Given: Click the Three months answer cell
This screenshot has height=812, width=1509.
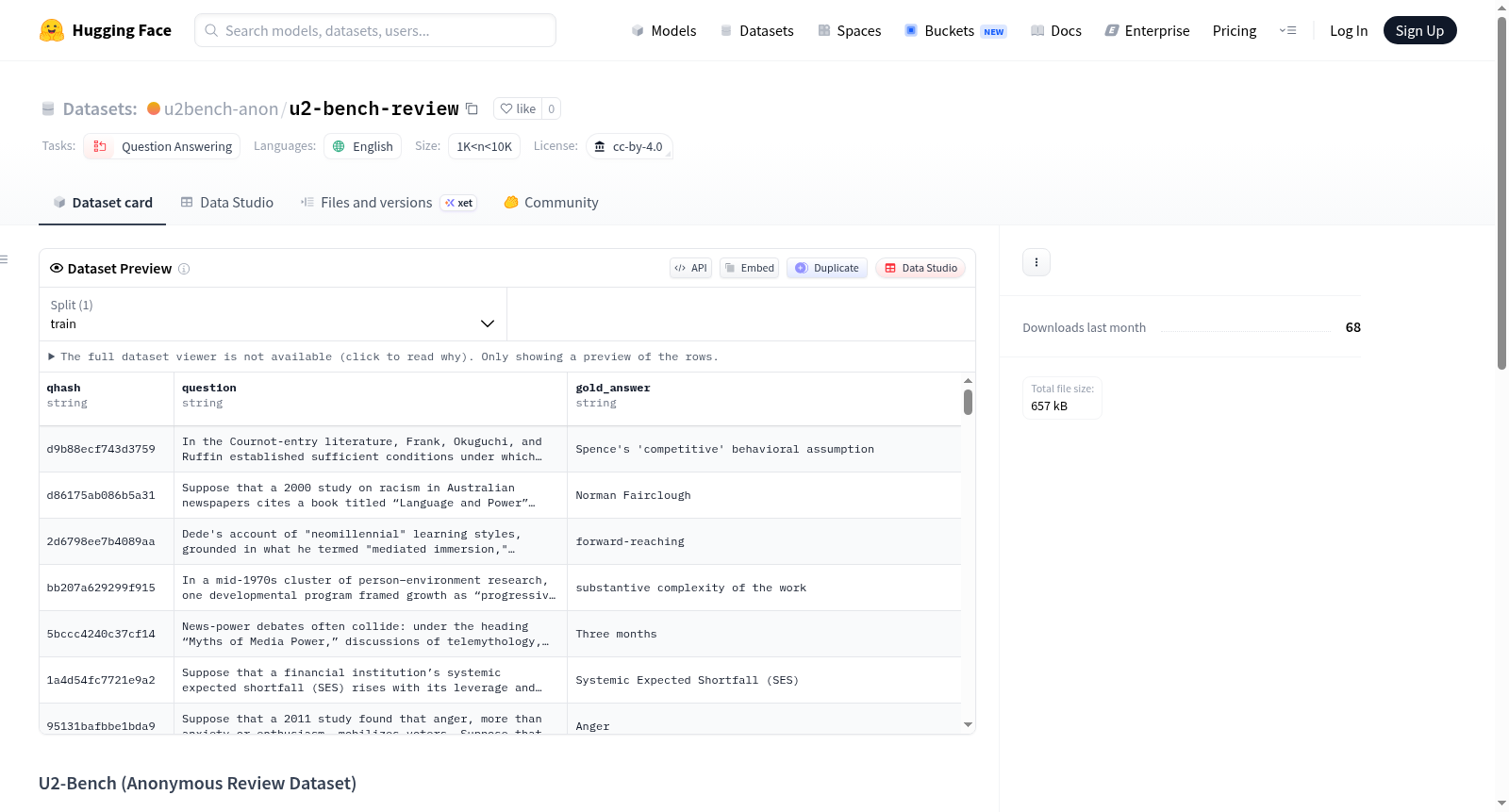Looking at the screenshot, I should (x=764, y=634).
